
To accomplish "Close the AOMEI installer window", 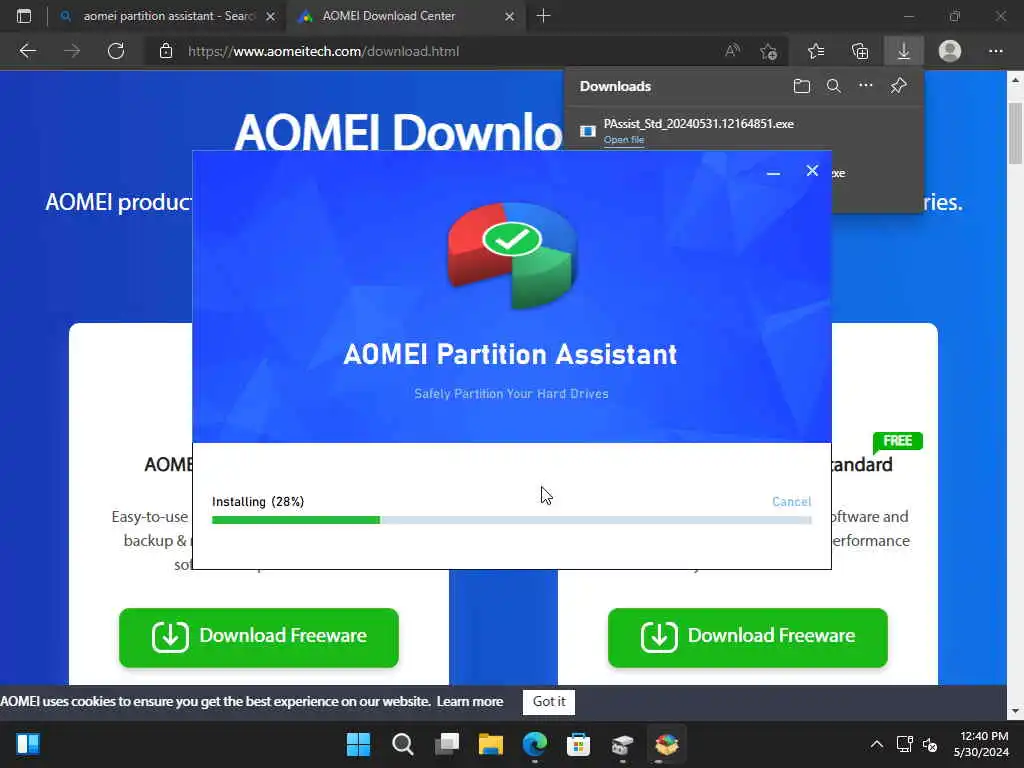I will 812,171.
